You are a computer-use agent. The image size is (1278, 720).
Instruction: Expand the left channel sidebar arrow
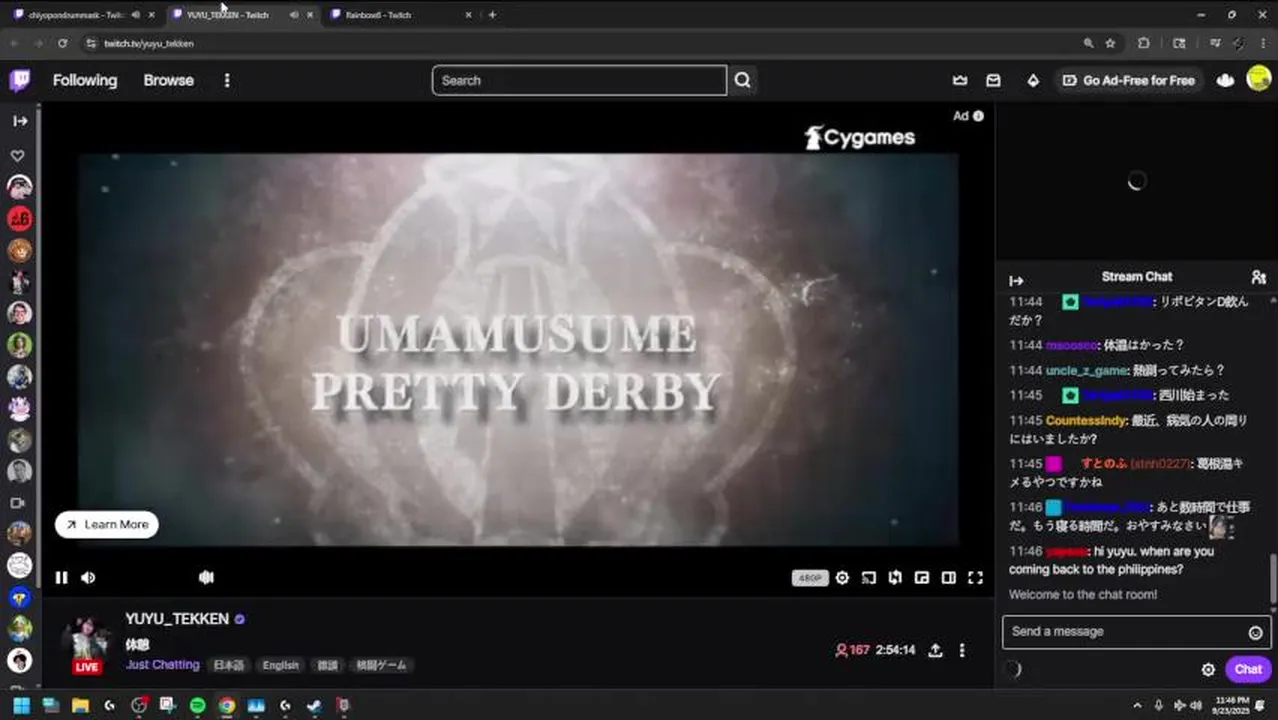click(19, 121)
